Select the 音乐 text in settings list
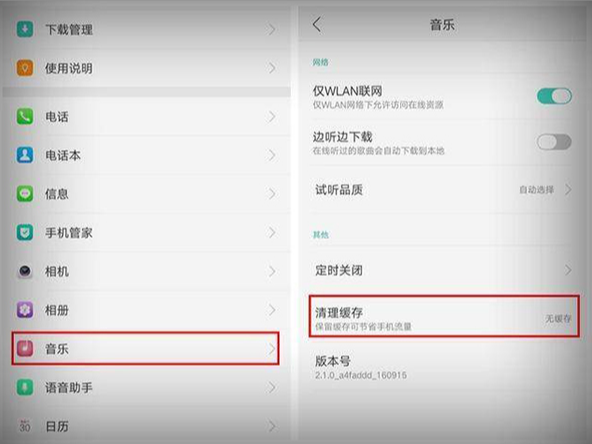Image resolution: width=592 pixels, height=444 pixels. tap(57, 349)
